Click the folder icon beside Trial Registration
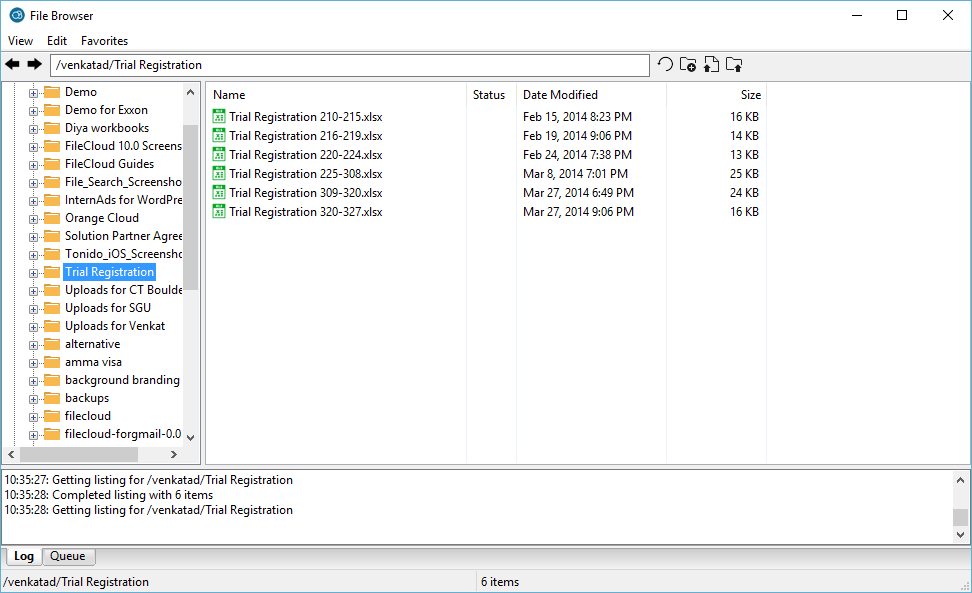This screenshot has width=972, height=593. (53, 272)
